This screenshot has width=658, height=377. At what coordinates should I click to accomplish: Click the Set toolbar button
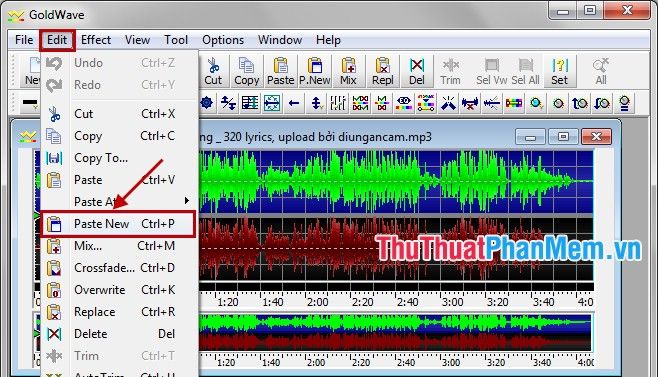point(559,71)
